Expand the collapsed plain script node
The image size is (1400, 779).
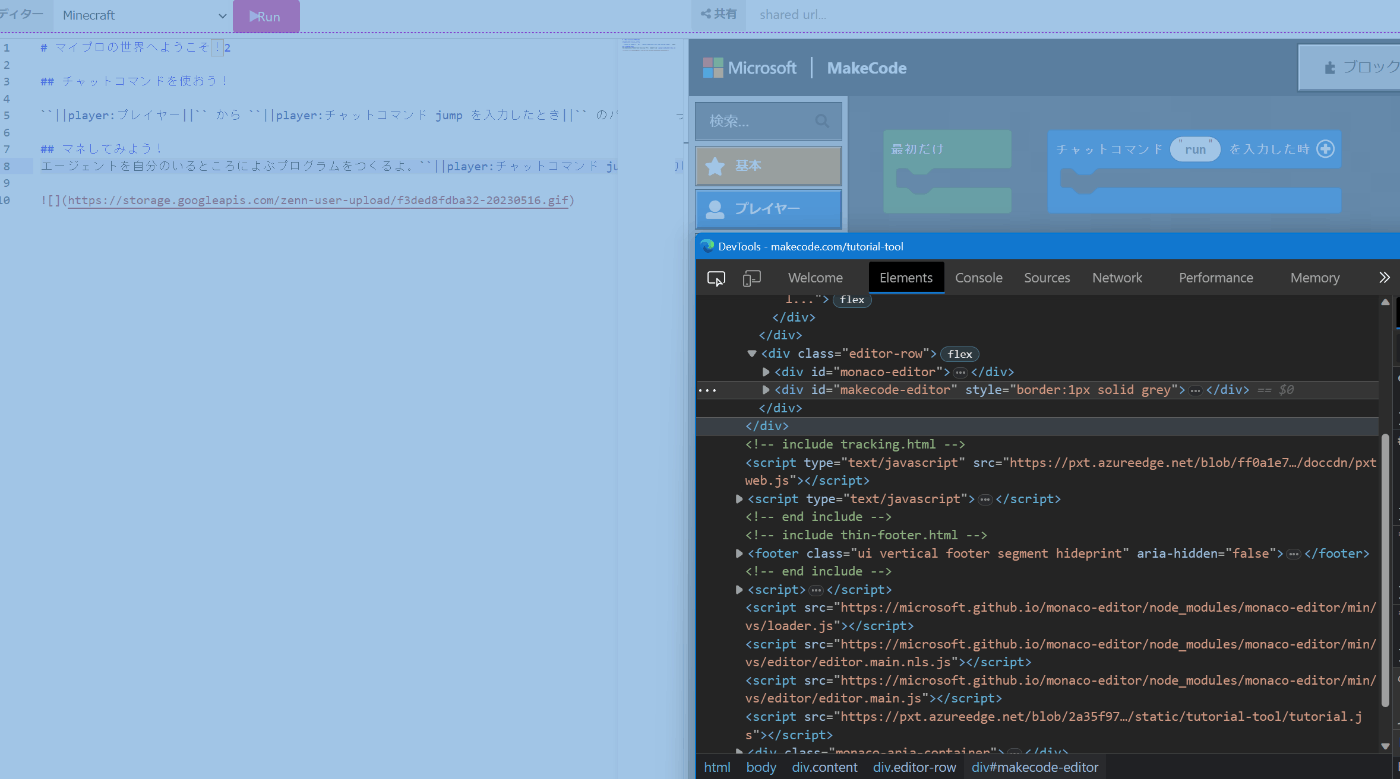point(739,590)
